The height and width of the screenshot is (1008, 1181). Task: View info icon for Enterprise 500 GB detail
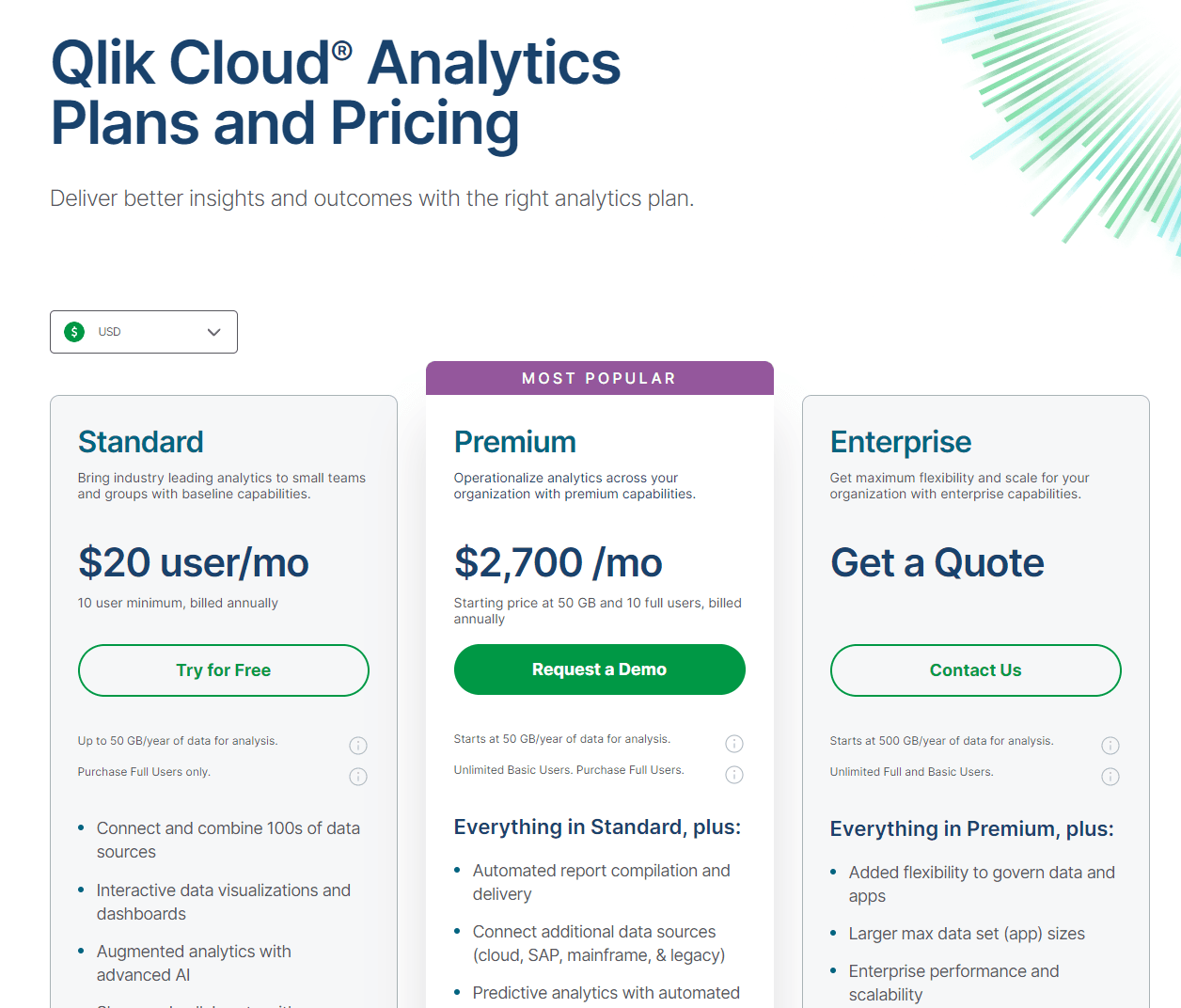(x=1110, y=745)
